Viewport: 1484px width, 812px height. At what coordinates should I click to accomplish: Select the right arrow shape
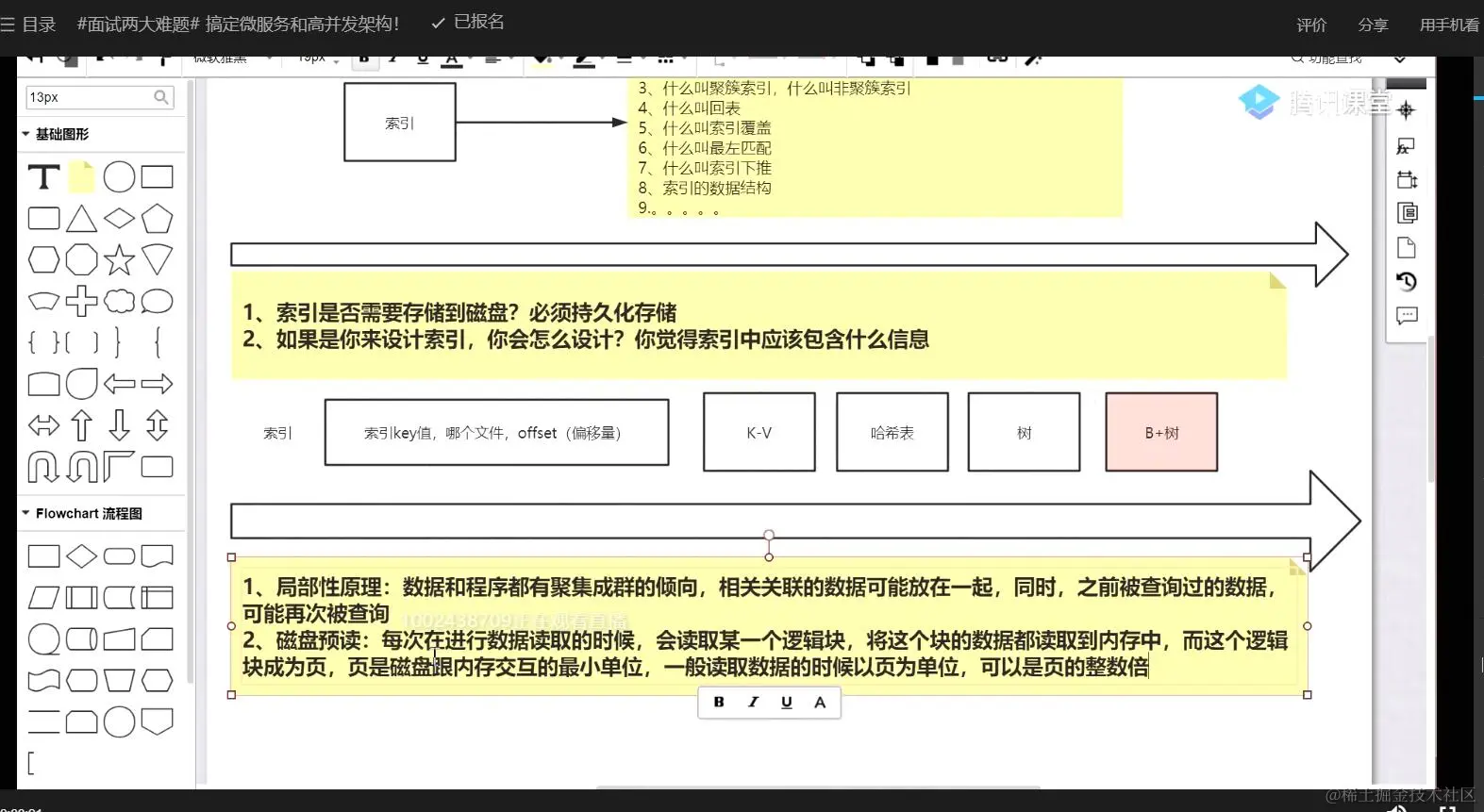pos(157,384)
